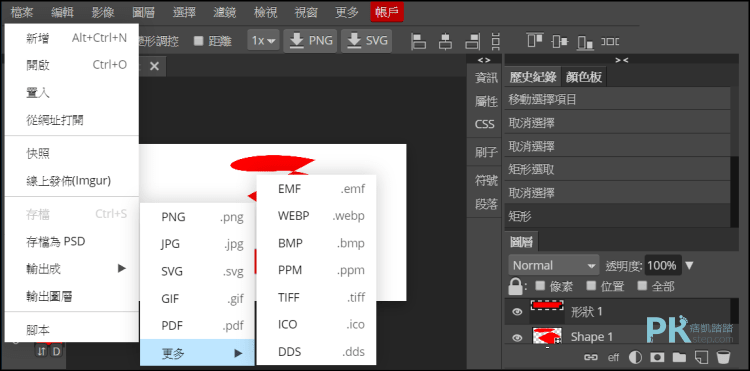Collapse the side panel with <> button
This screenshot has height=371, width=750.
[x=484, y=60]
